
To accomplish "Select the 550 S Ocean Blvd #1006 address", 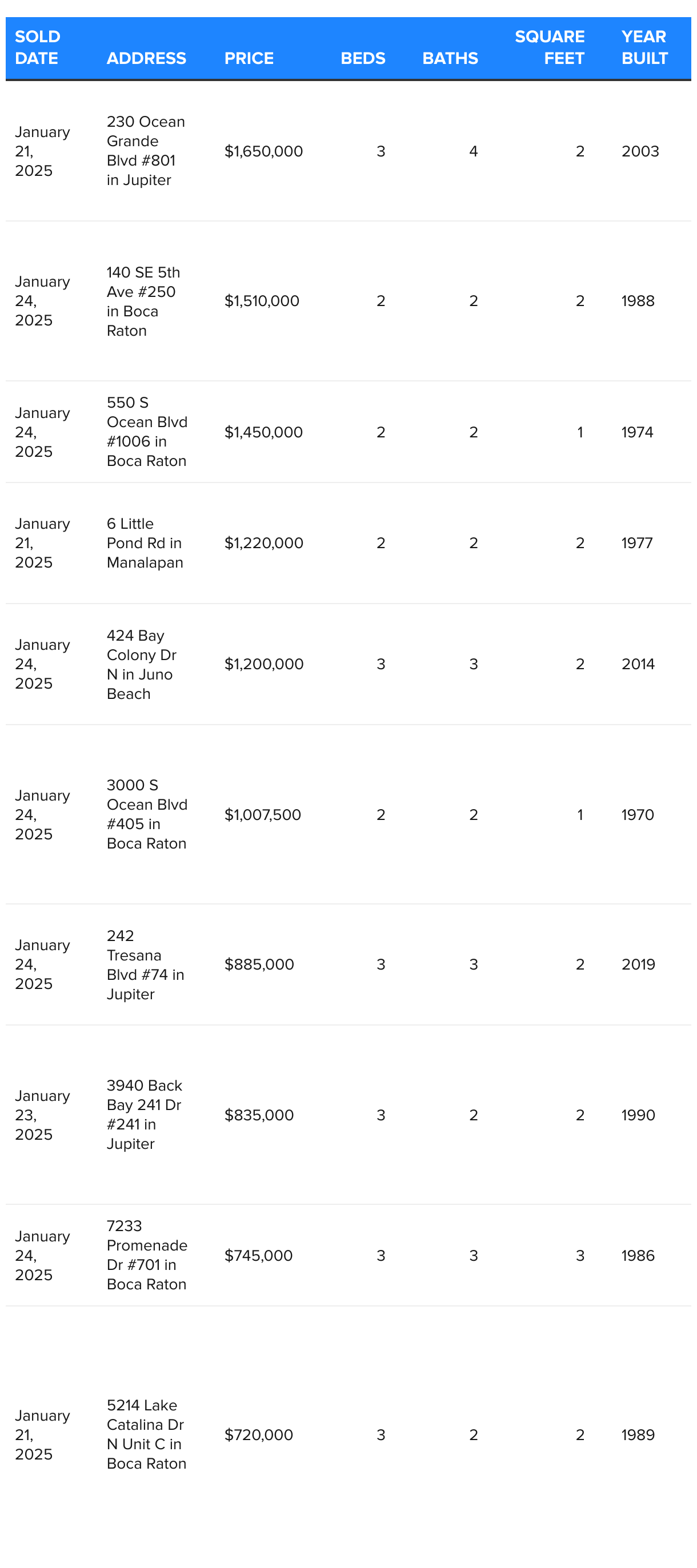I will click(147, 432).
